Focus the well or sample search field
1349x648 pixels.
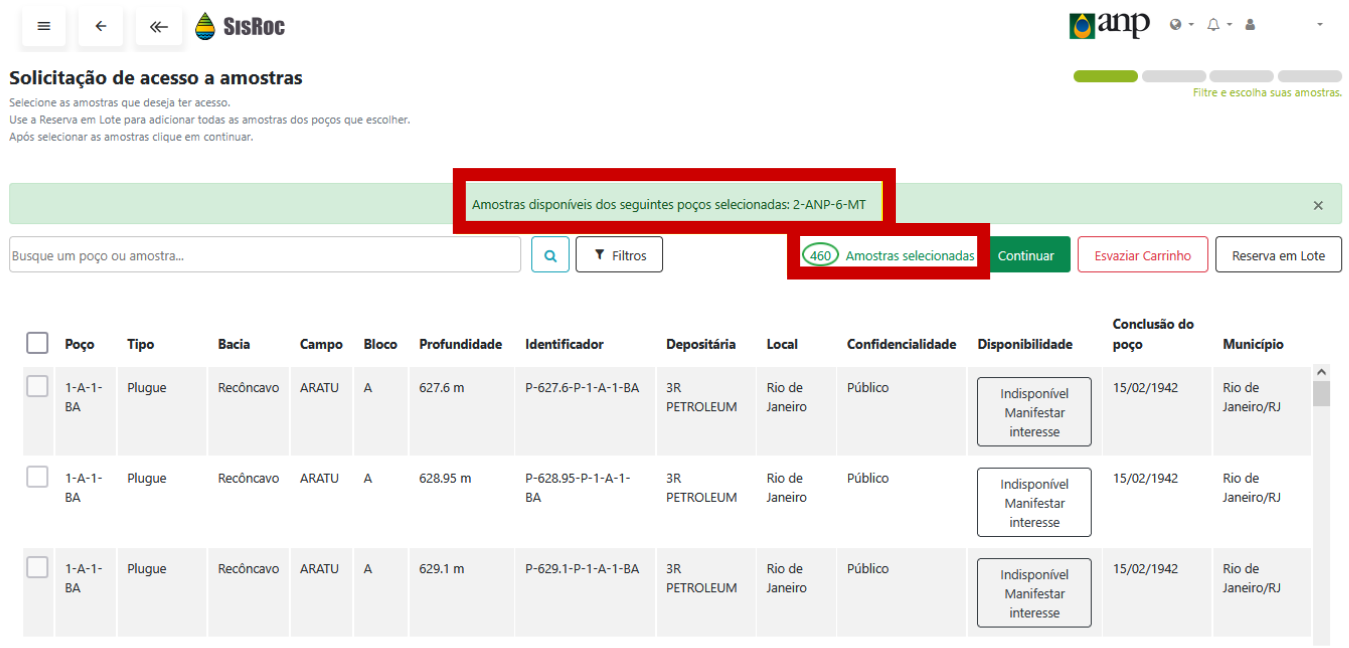[x=265, y=255]
